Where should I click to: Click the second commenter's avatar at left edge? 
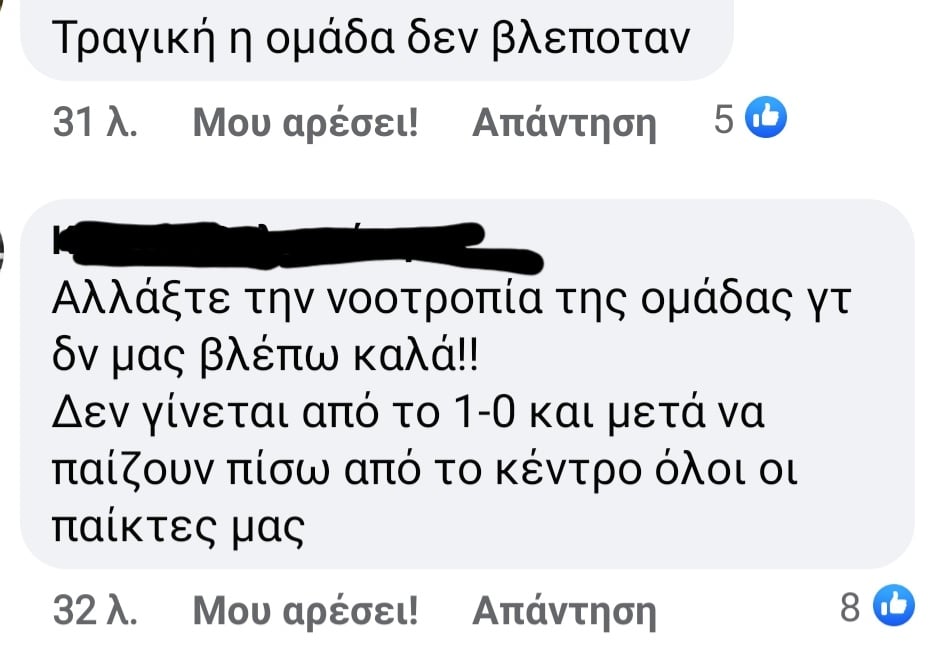pyautogui.click(x=2, y=249)
